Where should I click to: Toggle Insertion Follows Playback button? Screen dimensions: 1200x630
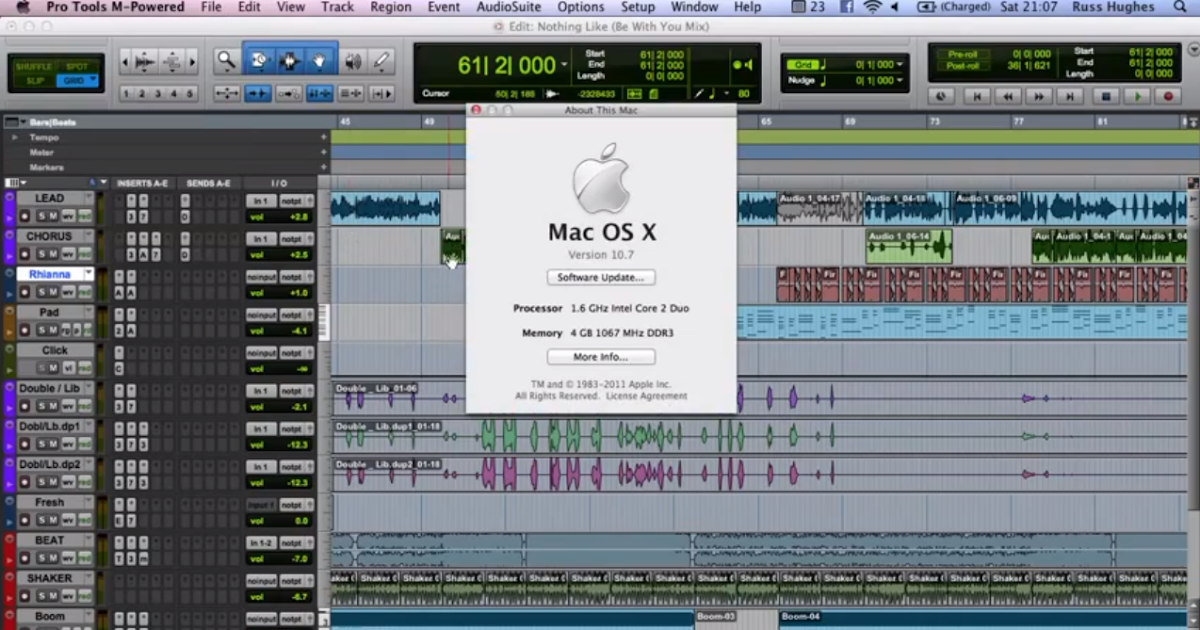pyautogui.click(x=382, y=93)
